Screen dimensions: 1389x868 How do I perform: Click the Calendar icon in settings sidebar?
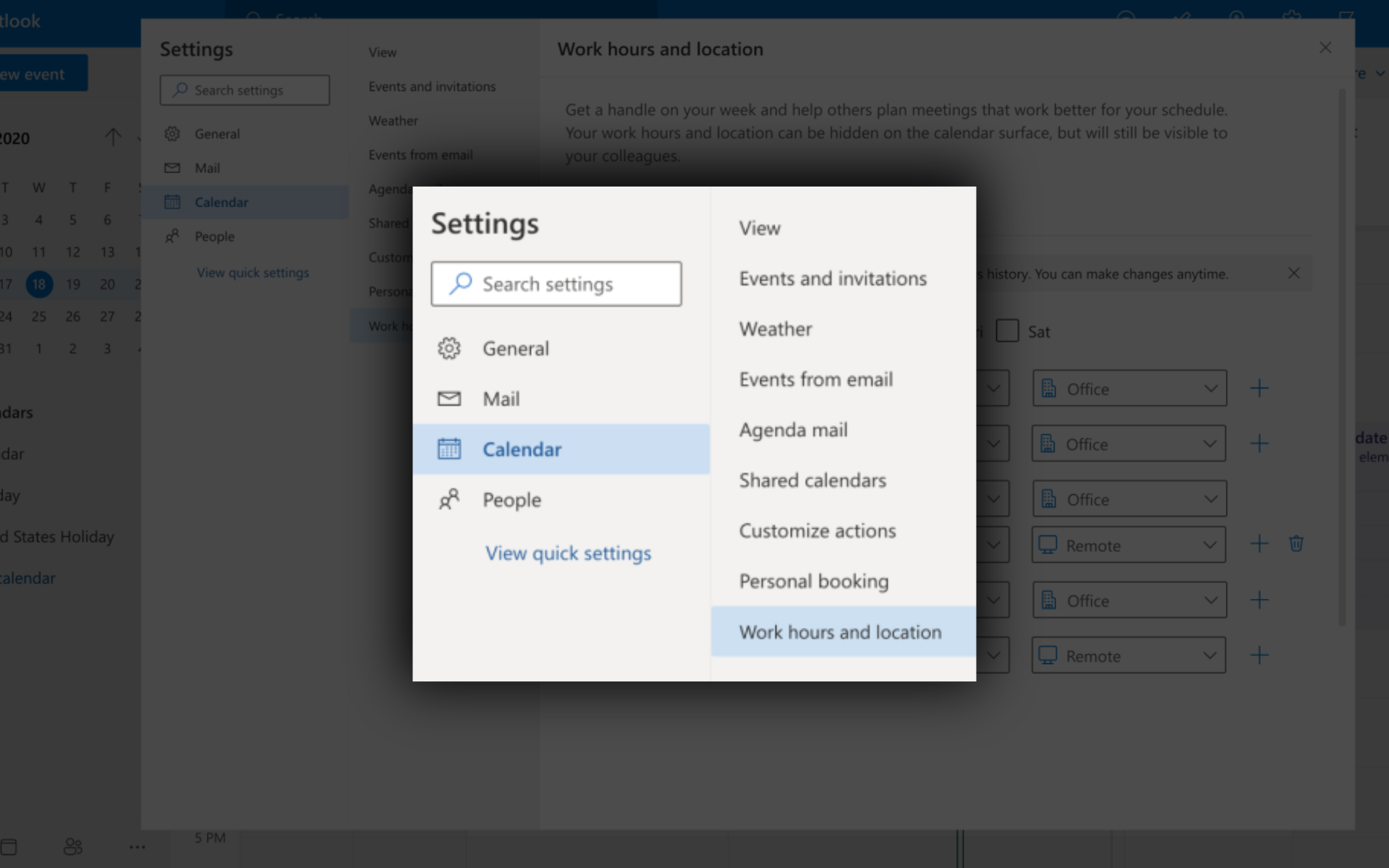448,449
